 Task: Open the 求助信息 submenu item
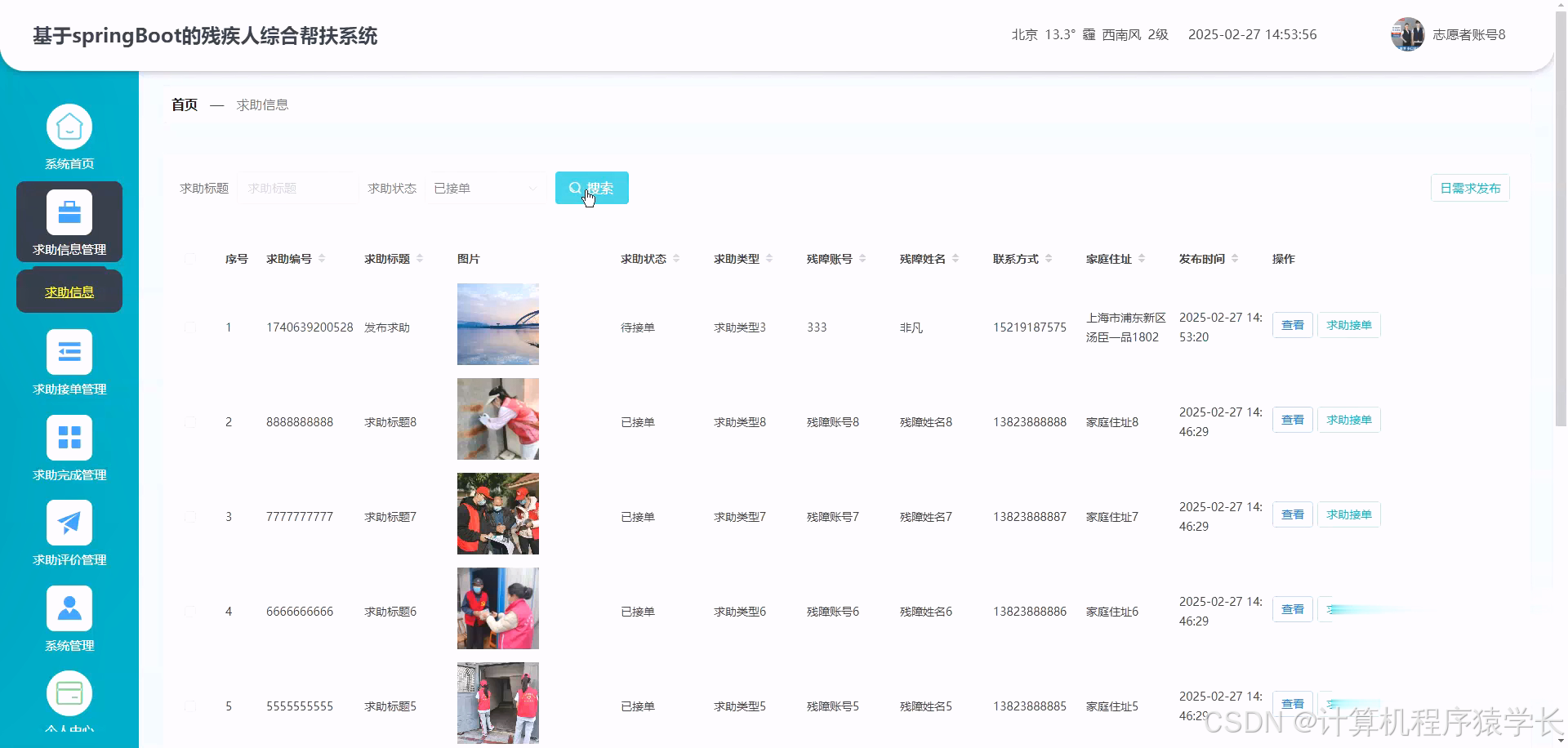coord(69,291)
